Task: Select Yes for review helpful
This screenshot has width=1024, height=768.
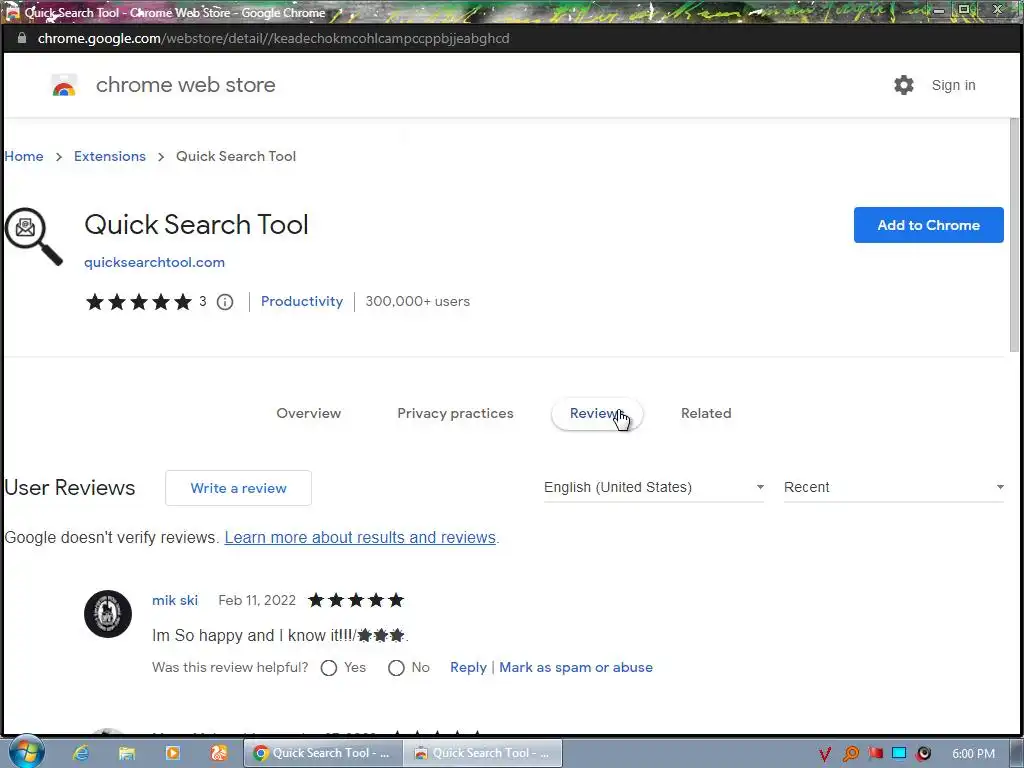Action: point(328,667)
